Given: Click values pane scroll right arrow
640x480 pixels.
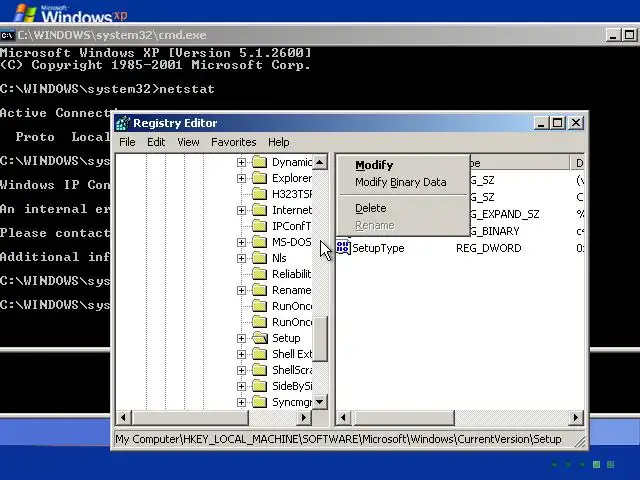Looking at the screenshot, I should pos(576,418).
